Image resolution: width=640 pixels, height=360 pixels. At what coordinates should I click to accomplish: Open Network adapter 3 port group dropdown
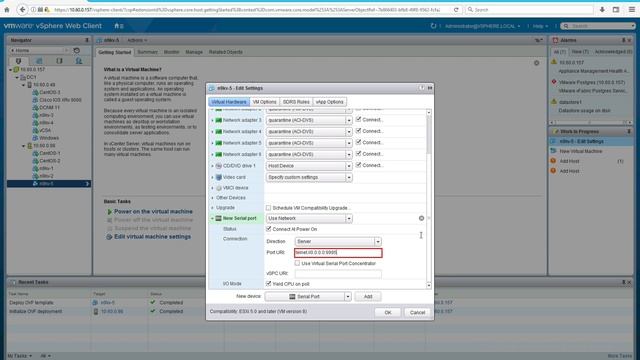(309, 120)
